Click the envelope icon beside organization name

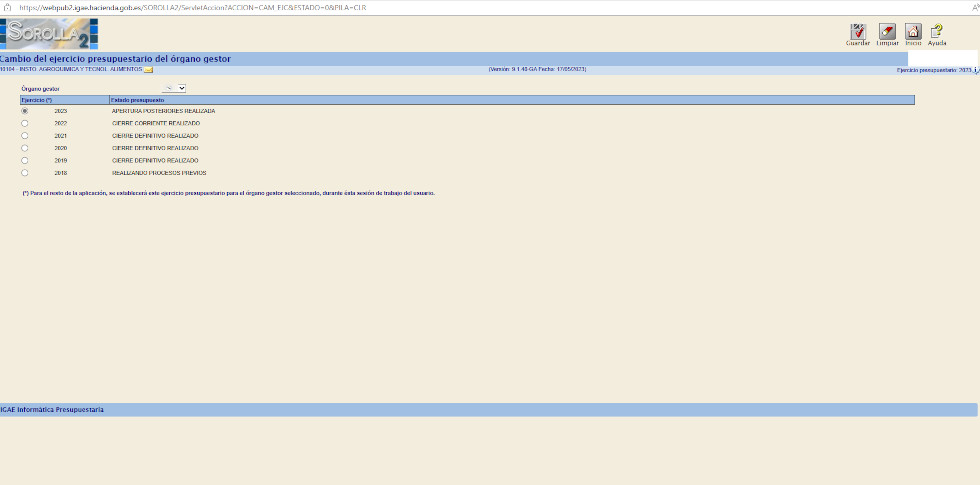(x=148, y=70)
